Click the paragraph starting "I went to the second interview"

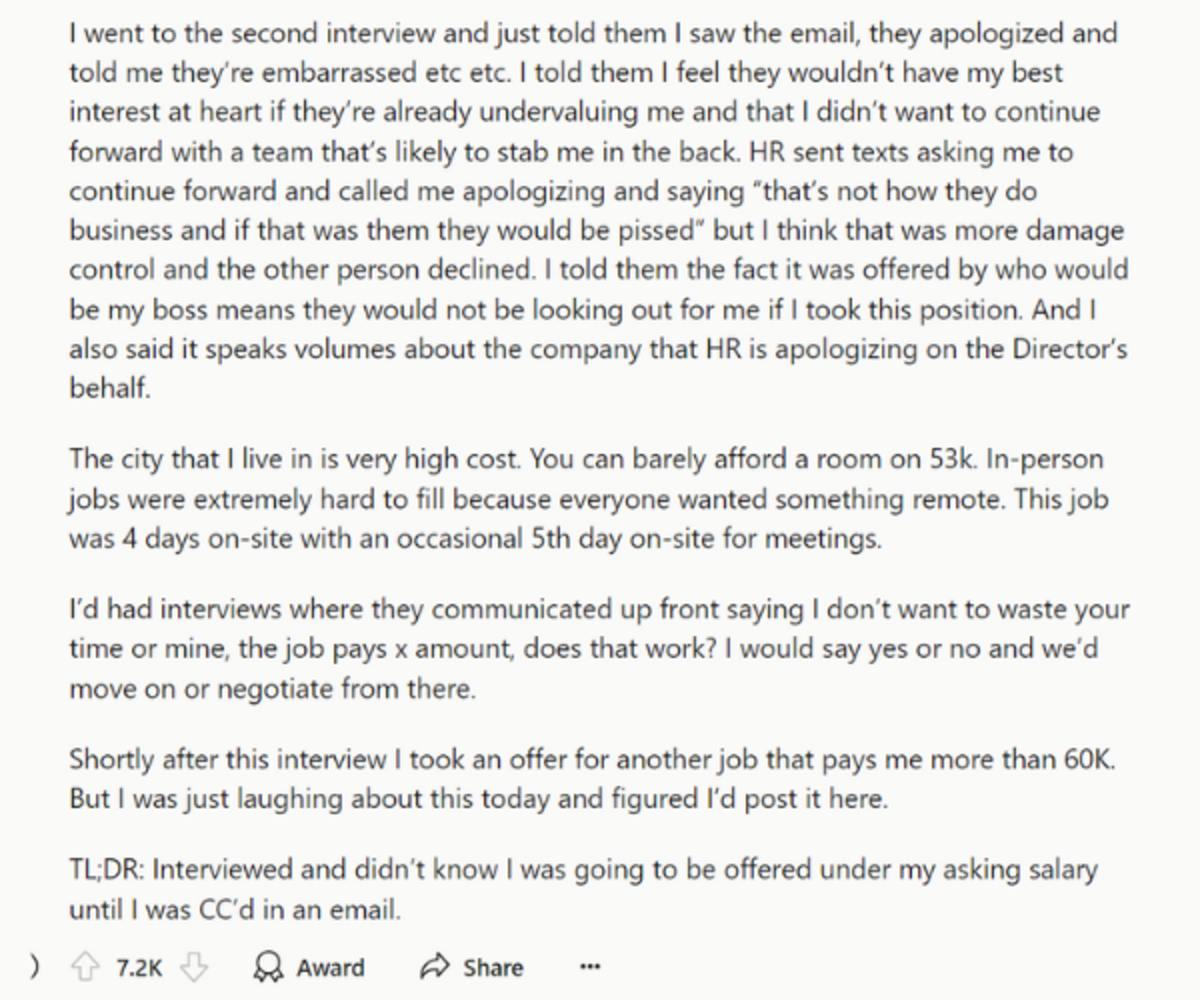point(590,210)
